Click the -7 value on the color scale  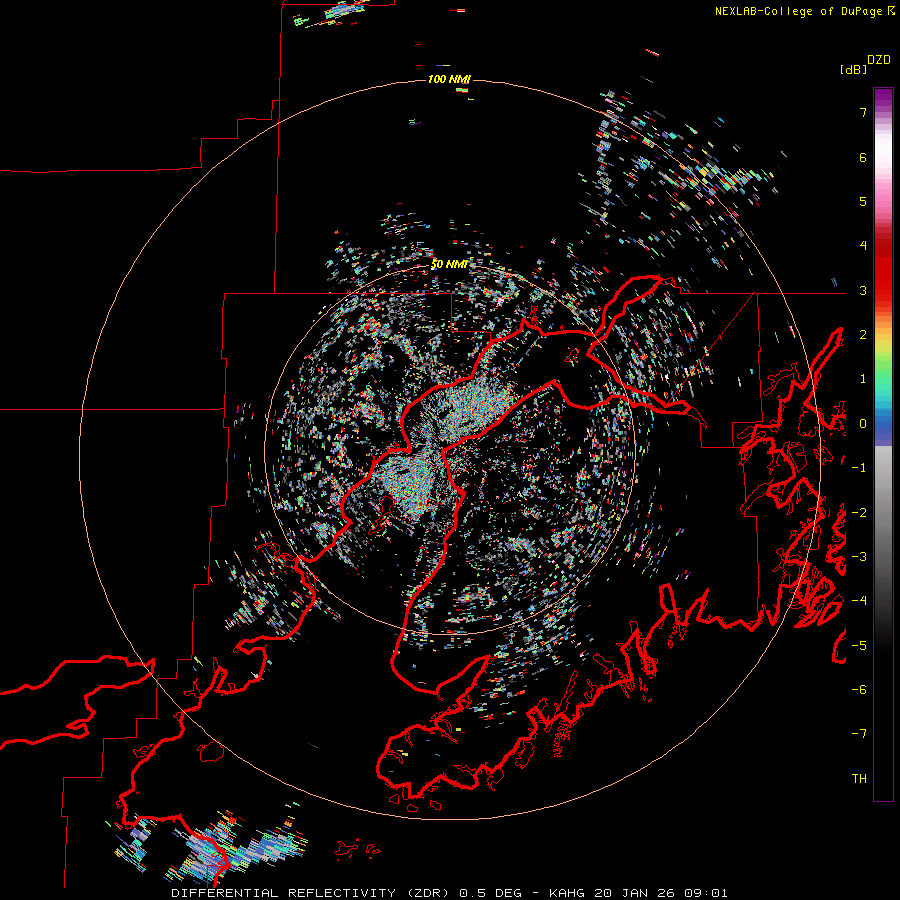[x=859, y=734]
